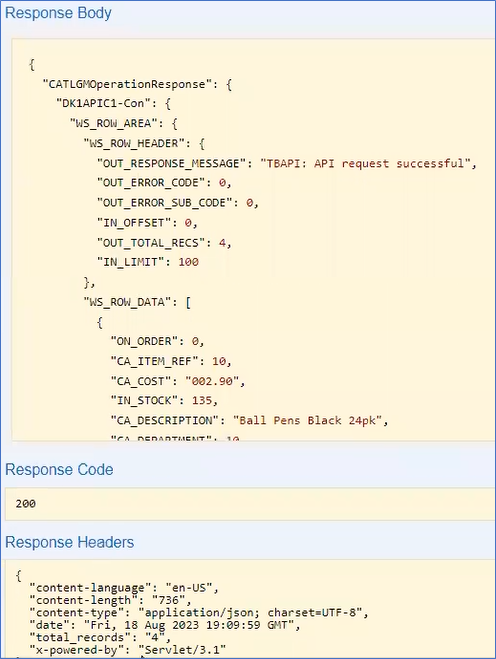Click the "TBAPI: API request successful" value
Screen dimensions: 496x659
[x=365, y=163]
